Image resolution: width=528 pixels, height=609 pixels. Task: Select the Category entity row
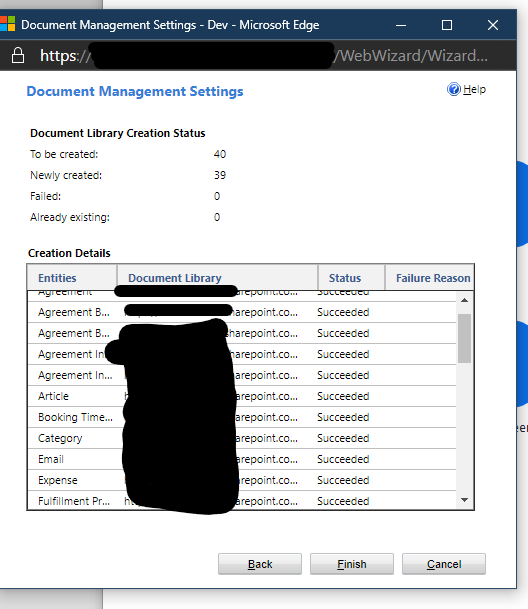click(242, 438)
